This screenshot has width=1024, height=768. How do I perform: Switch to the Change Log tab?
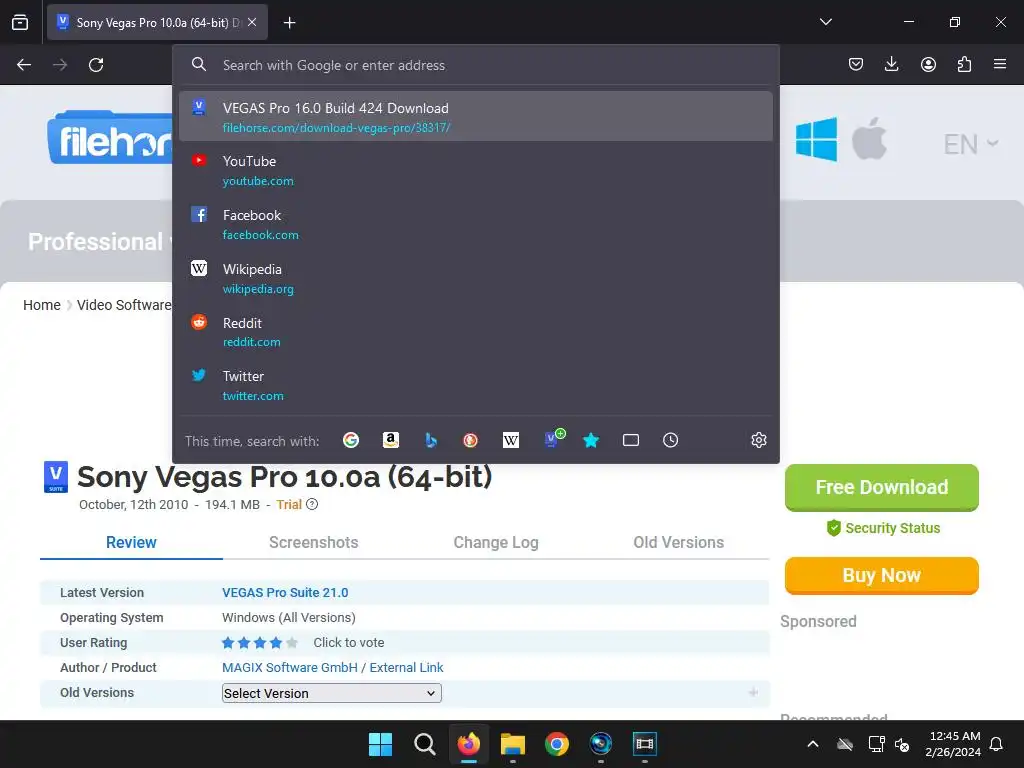tap(496, 542)
